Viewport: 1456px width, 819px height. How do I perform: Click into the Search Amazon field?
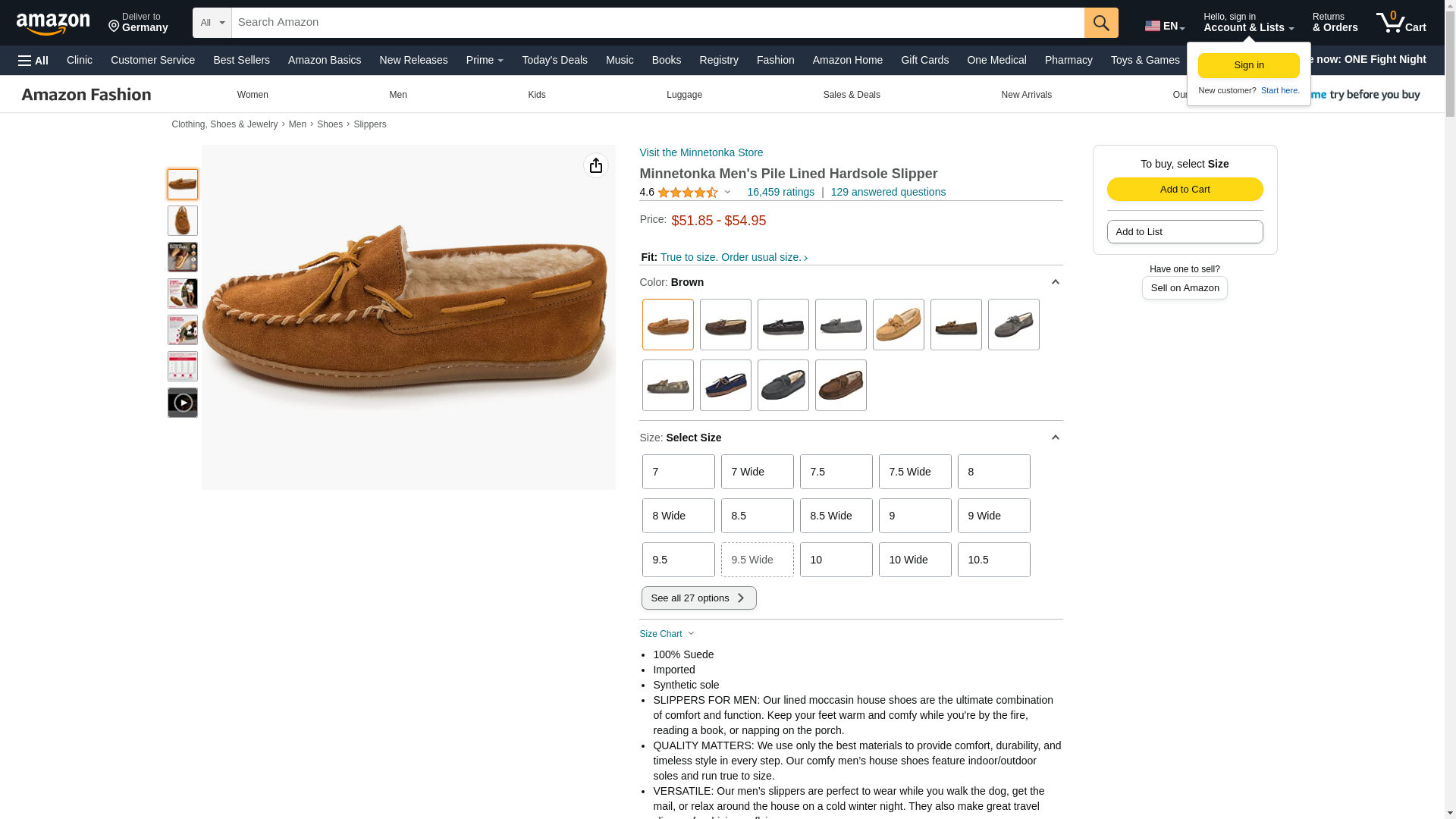[657, 23]
